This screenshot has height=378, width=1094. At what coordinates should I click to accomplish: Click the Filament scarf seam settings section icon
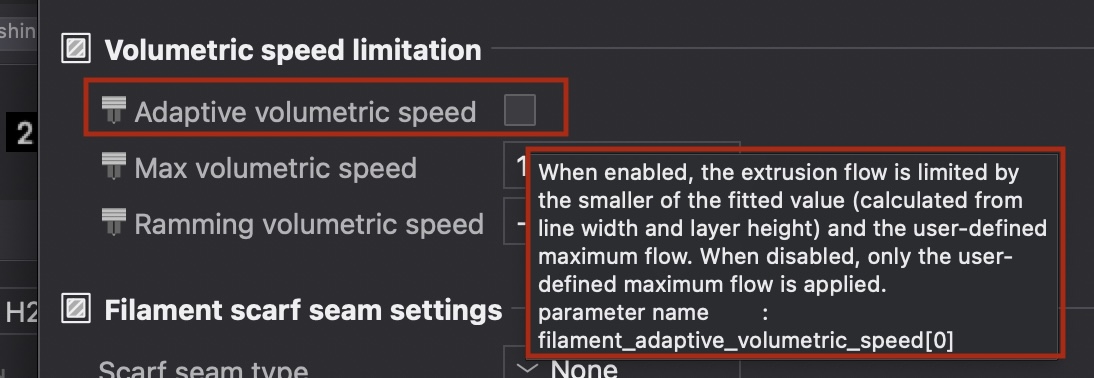tap(76, 309)
